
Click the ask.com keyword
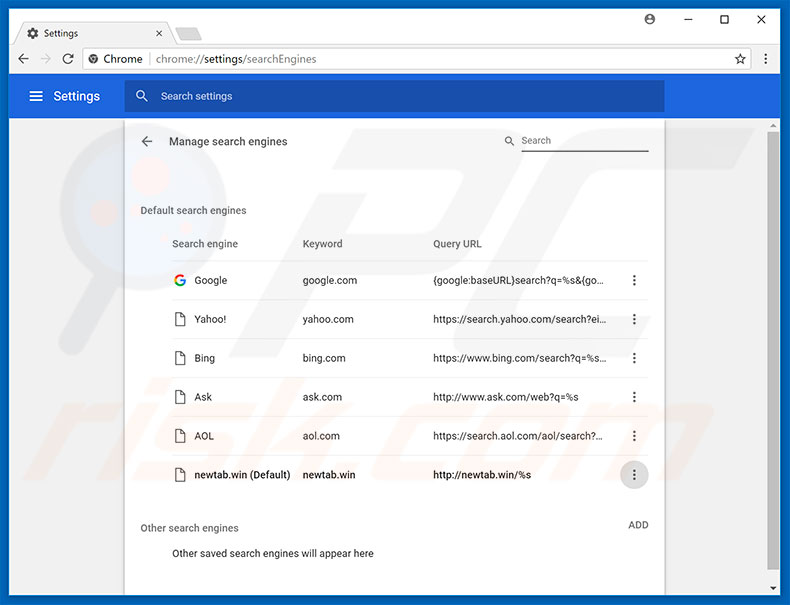pos(322,397)
